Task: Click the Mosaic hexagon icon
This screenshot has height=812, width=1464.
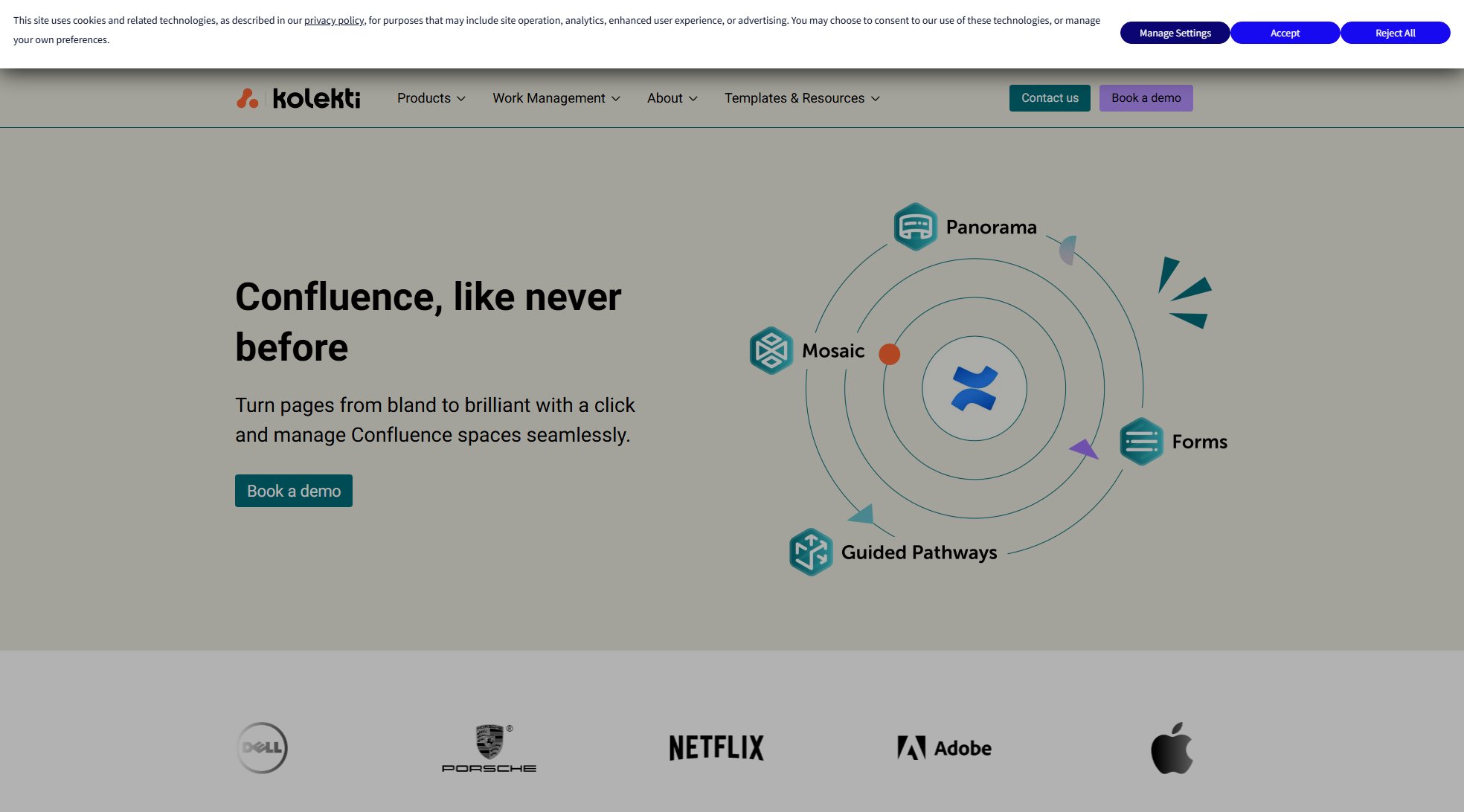Action: [x=771, y=350]
